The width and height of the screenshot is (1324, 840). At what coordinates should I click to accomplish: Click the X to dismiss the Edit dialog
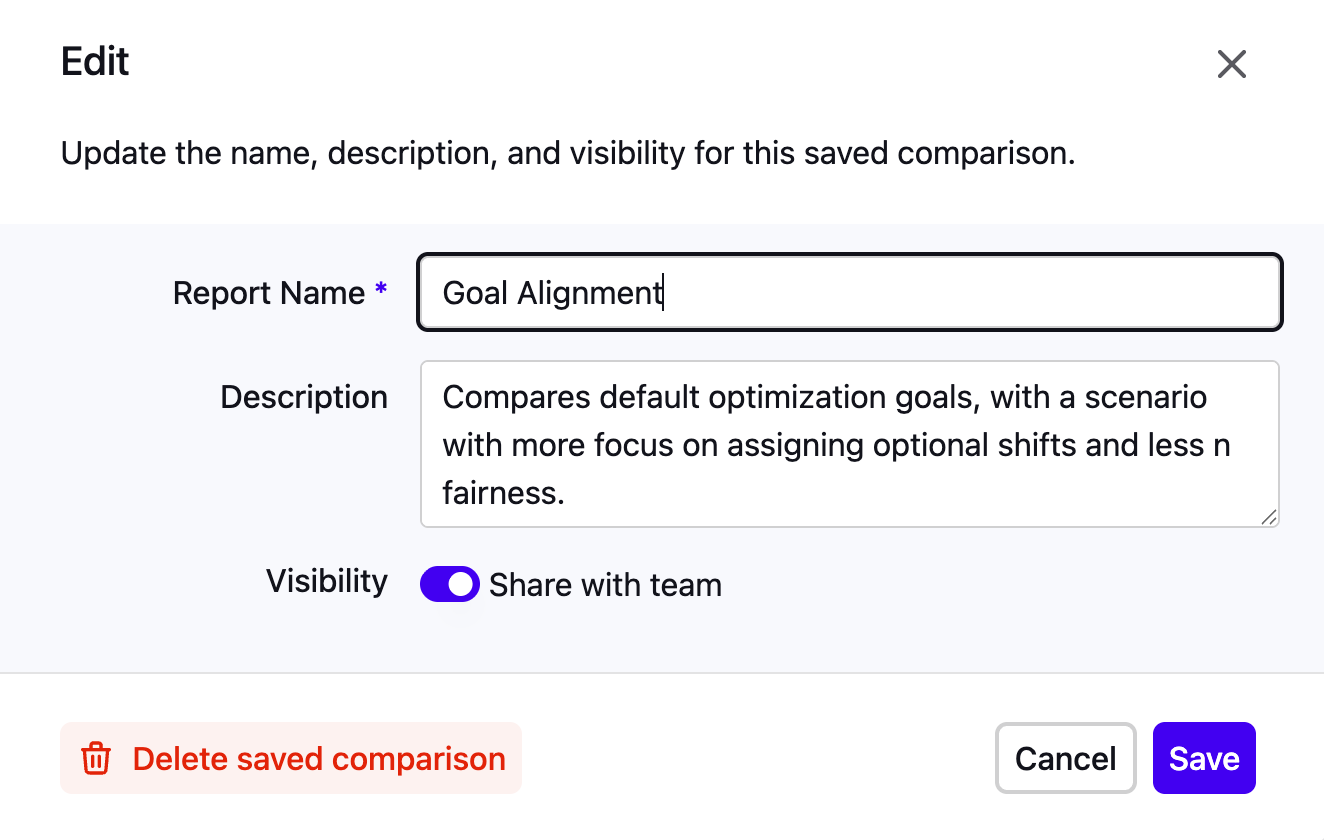point(1231,63)
